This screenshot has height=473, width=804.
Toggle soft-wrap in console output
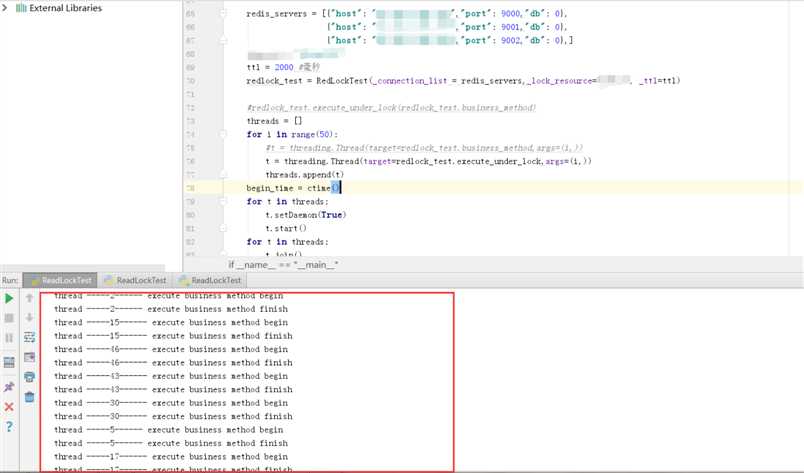[29, 337]
